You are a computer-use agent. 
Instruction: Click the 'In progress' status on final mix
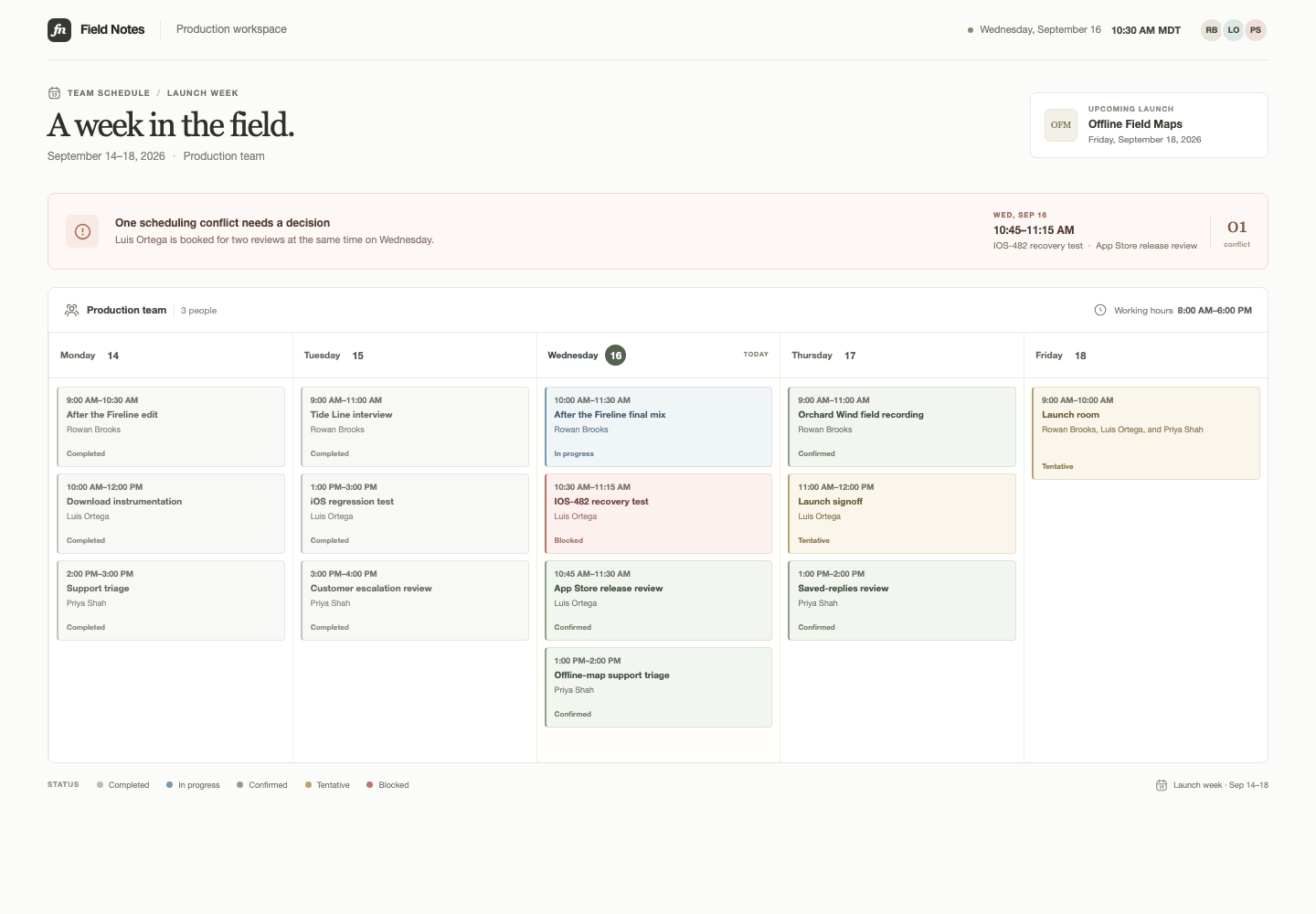point(574,453)
